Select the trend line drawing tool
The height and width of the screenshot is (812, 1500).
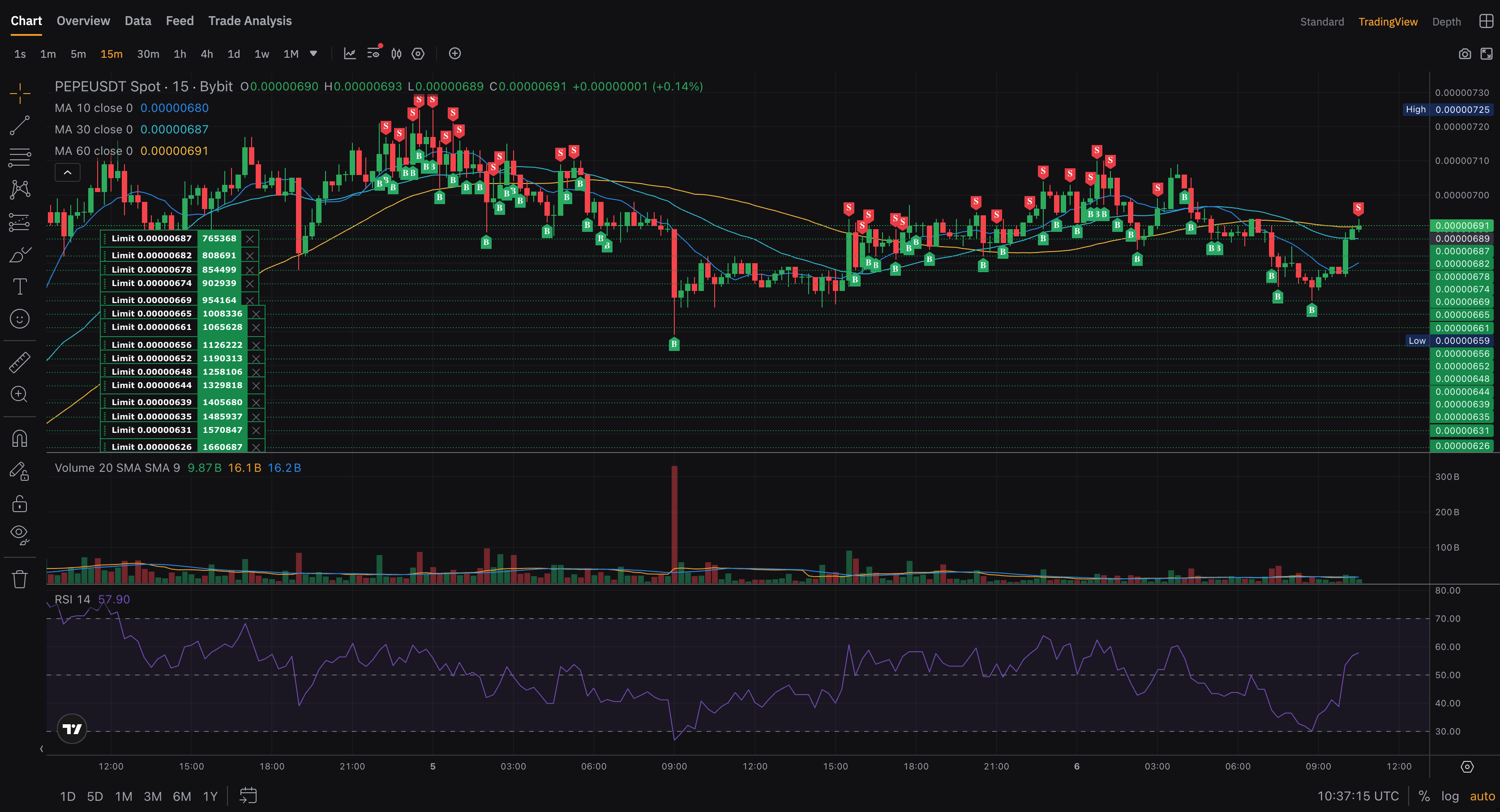coord(19,125)
